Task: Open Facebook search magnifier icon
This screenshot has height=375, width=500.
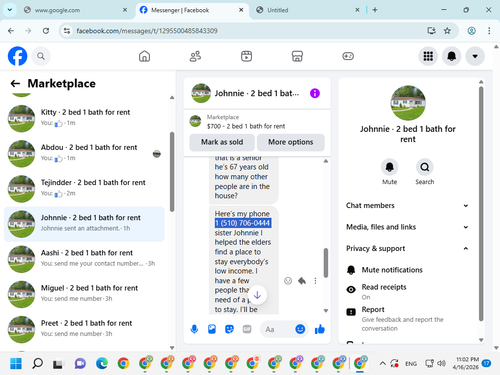Action: [x=41, y=56]
